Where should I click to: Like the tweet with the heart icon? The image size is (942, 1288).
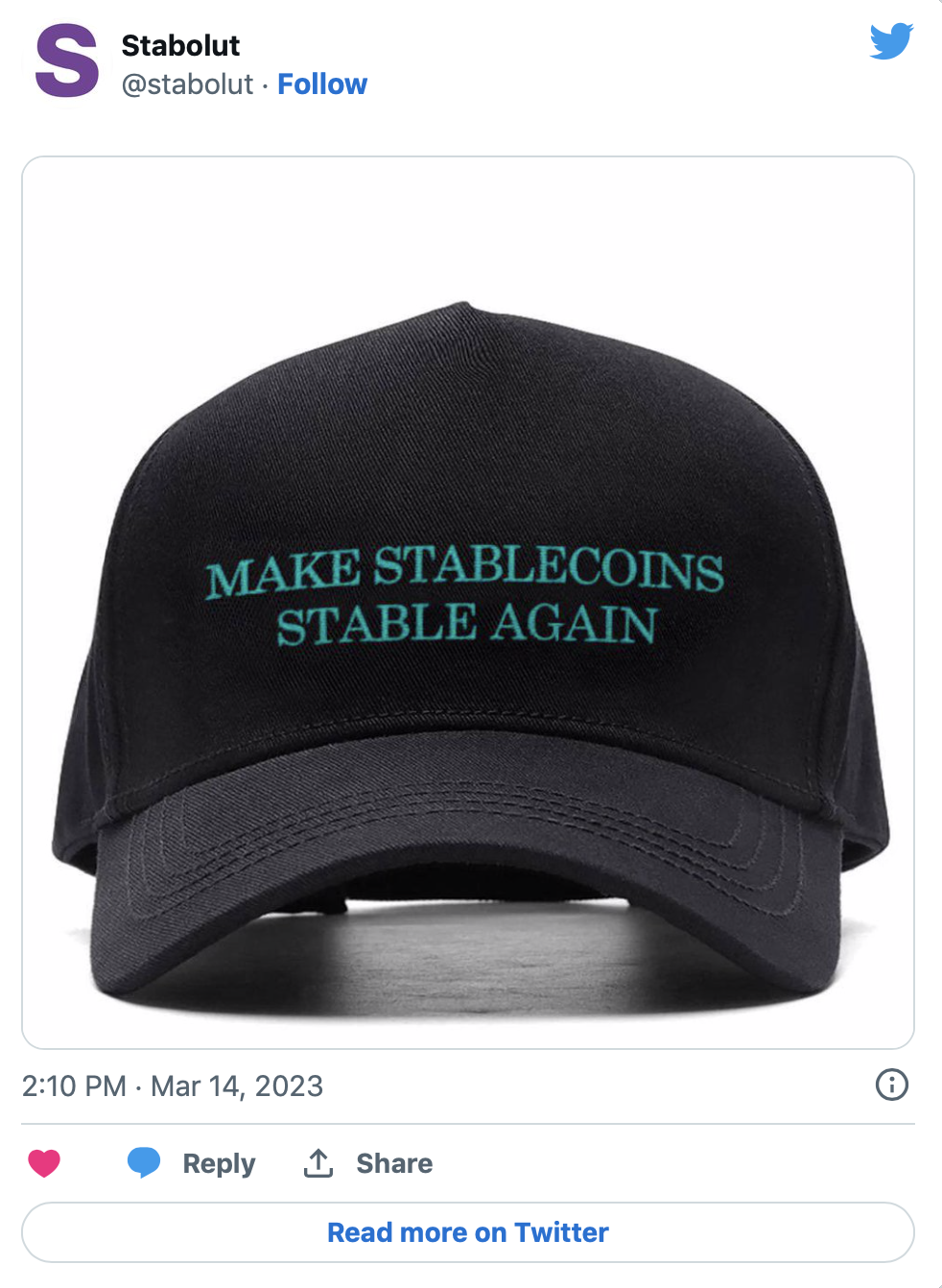(x=44, y=1163)
